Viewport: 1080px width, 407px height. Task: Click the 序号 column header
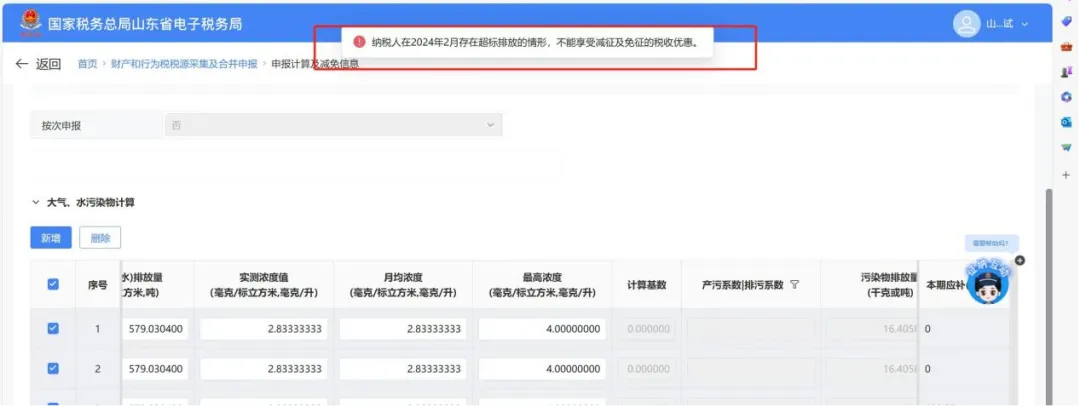coord(97,284)
